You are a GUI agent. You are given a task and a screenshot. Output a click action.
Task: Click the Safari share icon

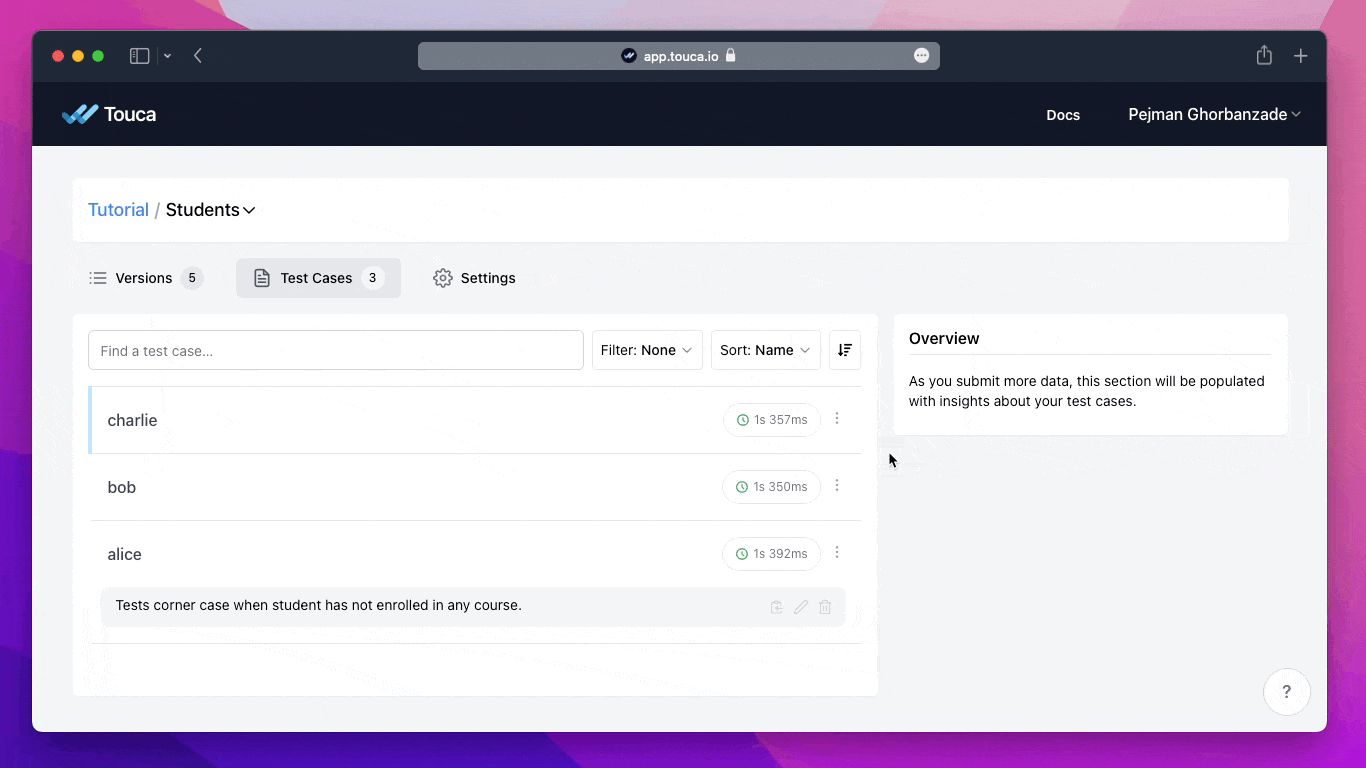click(x=1264, y=55)
